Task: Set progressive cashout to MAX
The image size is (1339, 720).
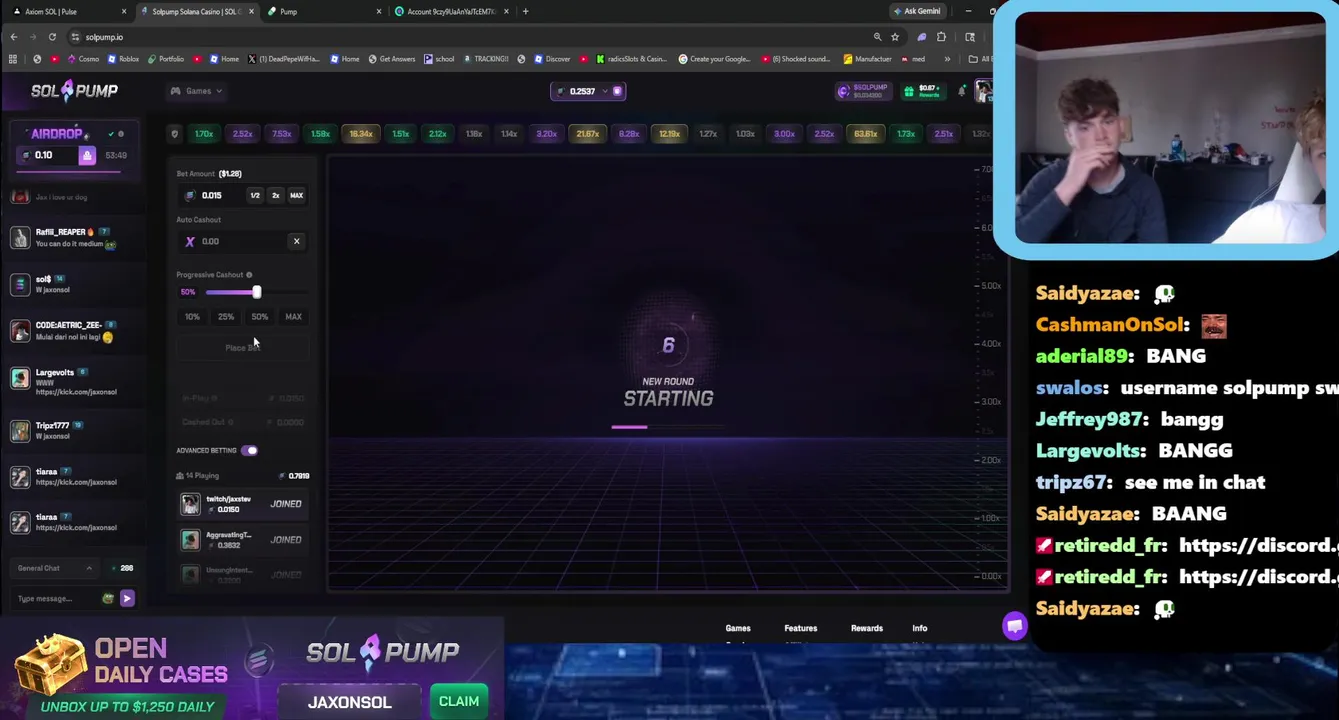Action: point(293,317)
